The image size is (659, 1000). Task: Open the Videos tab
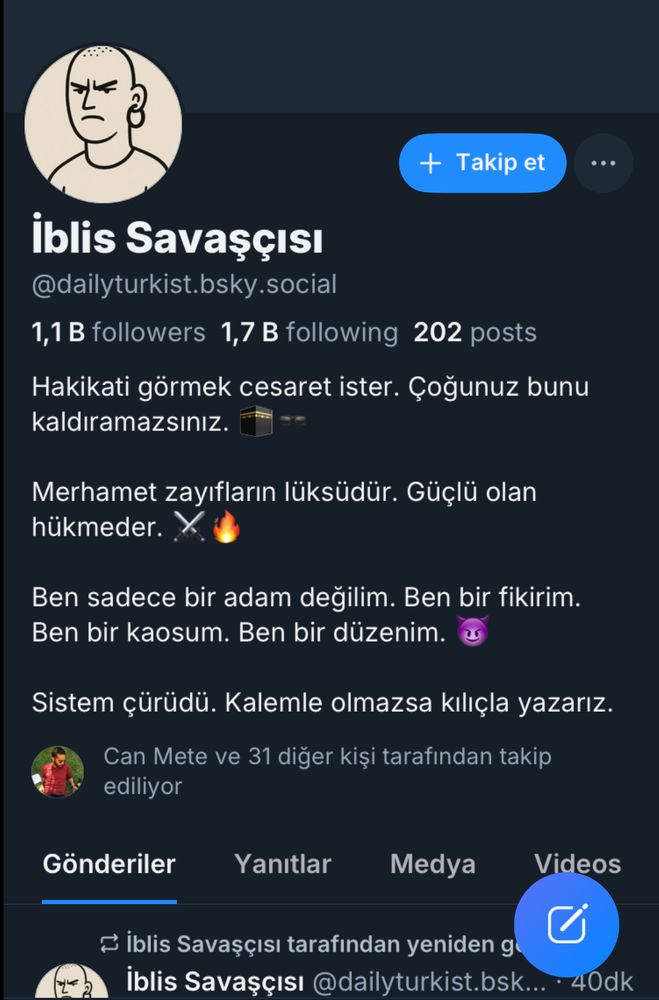pyautogui.click(x=577, y=865)
